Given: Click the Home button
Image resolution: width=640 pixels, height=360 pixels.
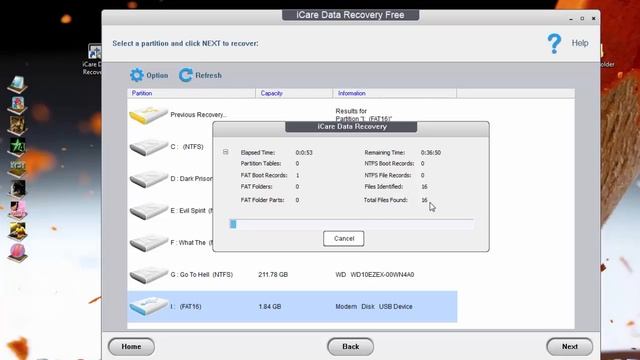Looking at the screenshot, I should pos(131,347).
